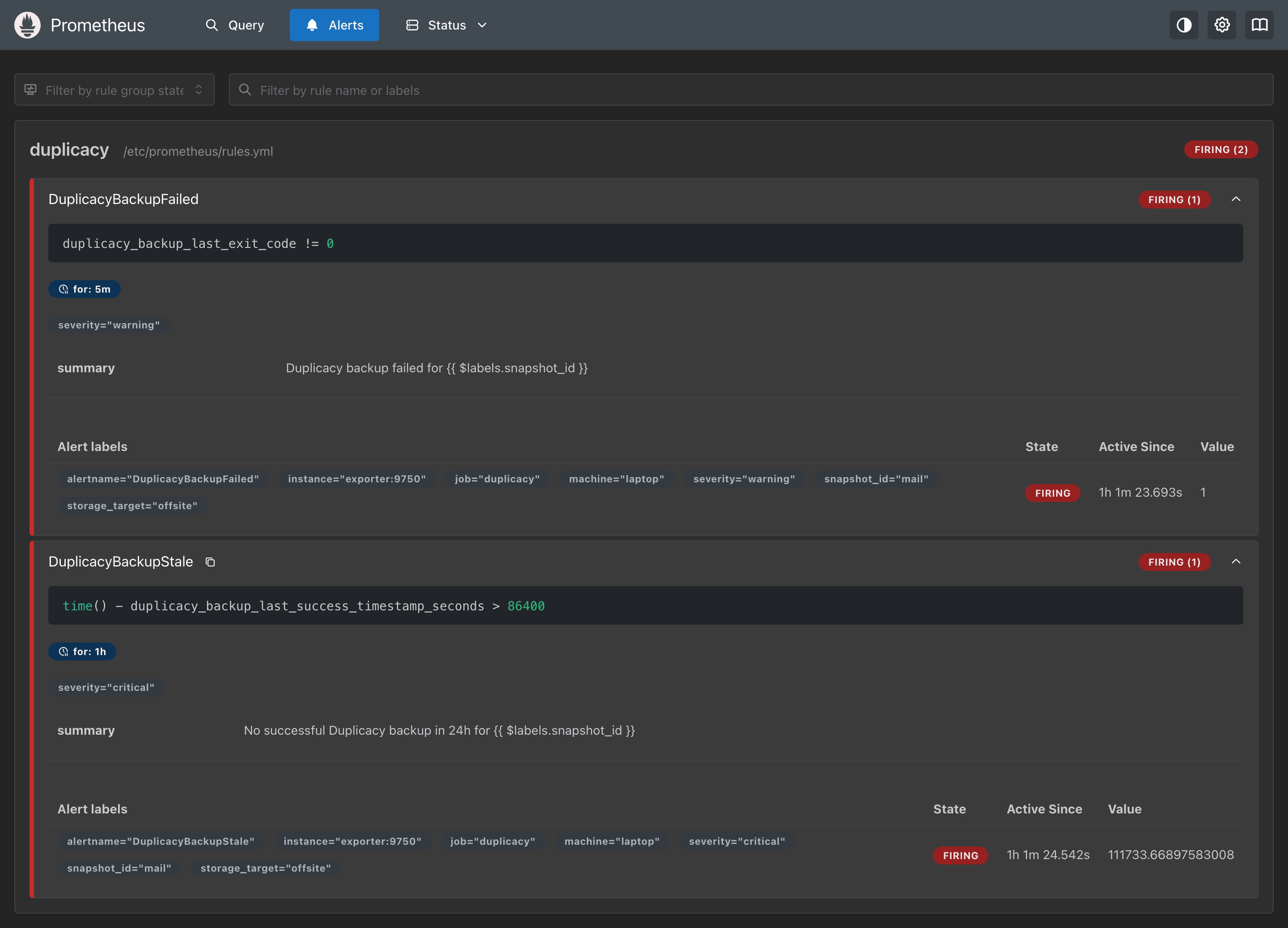Open the rule group state filter
The width and height of the screenshot is (1288, 928).
pyautogui.click(x=114, y=90)
